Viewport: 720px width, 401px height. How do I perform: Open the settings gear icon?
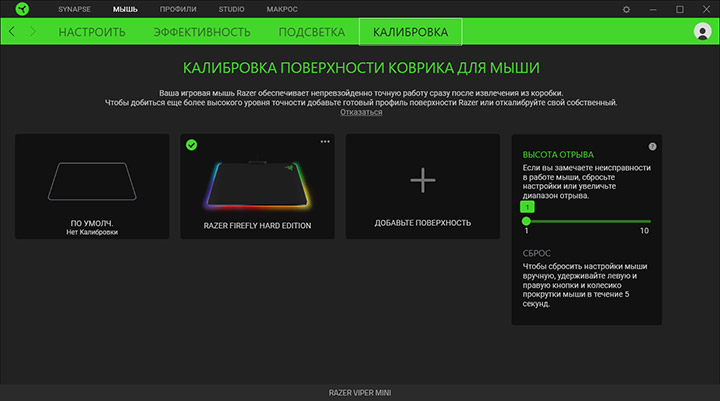(626, 9)
